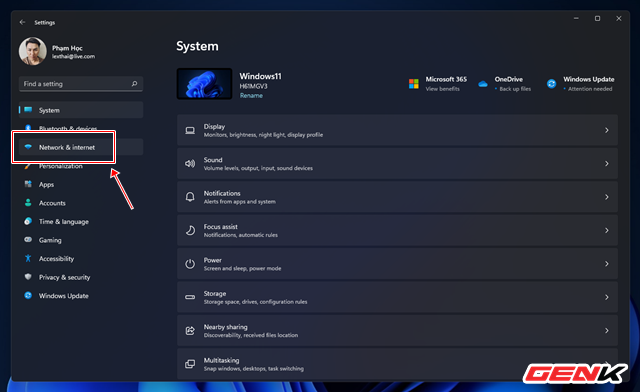Minimize the Settings window
640x392 pixels.
click(576, 18)
